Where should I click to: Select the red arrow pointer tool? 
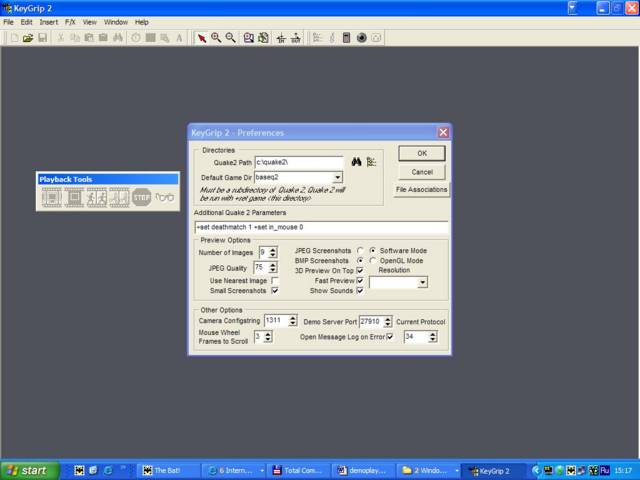(202, 38)
